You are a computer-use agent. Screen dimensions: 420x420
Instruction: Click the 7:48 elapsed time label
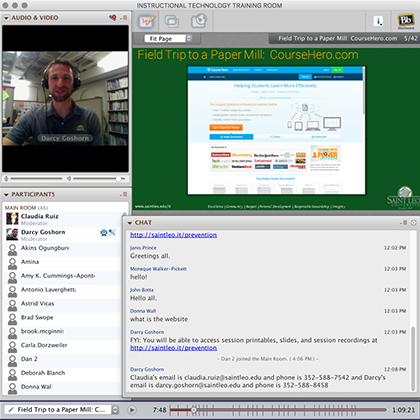tap(159, 410)
